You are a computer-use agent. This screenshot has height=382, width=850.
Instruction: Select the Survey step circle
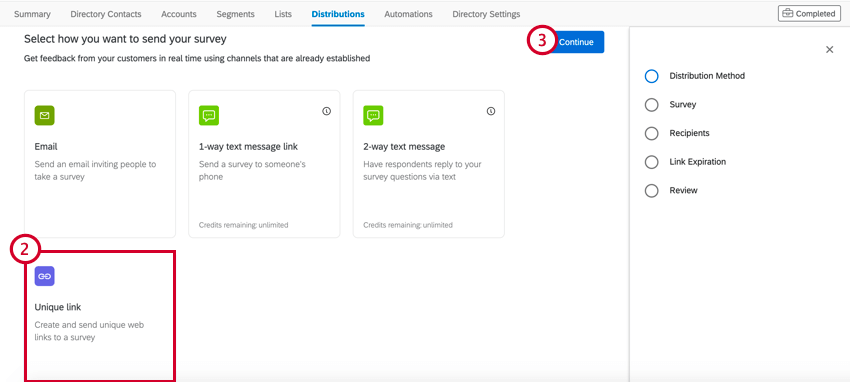[652, 105]
